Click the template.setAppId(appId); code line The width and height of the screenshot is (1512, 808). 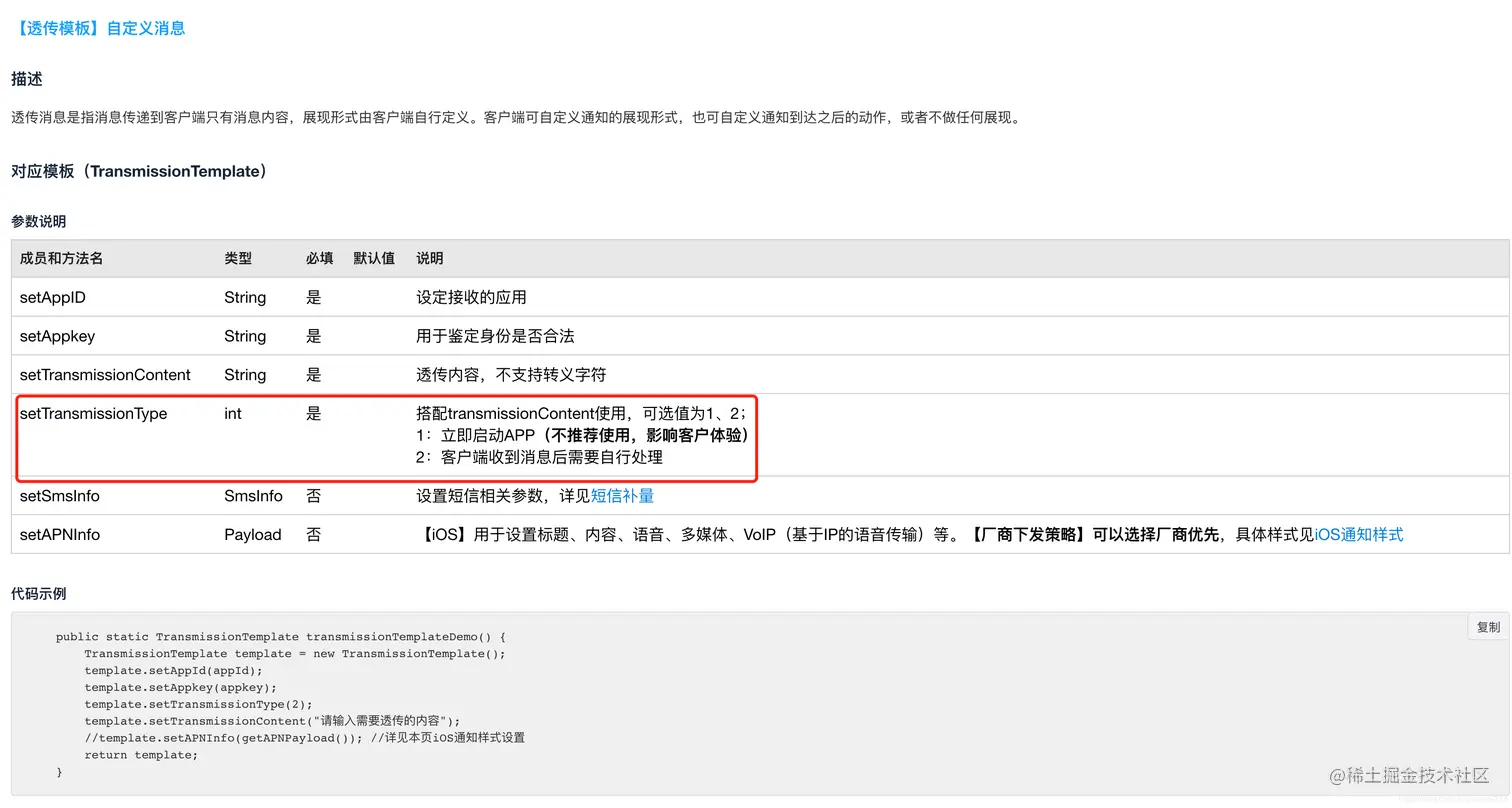[x=174, y=670]
